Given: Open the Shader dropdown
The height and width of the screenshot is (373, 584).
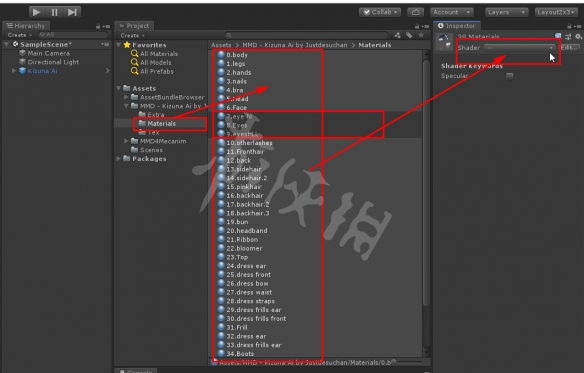Looking at the screenshot, I should point(520,48).
